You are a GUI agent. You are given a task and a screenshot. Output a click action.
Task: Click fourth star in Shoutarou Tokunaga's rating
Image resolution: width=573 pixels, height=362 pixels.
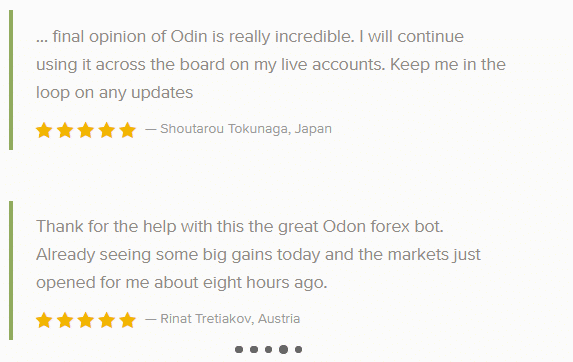click(107, 130)
